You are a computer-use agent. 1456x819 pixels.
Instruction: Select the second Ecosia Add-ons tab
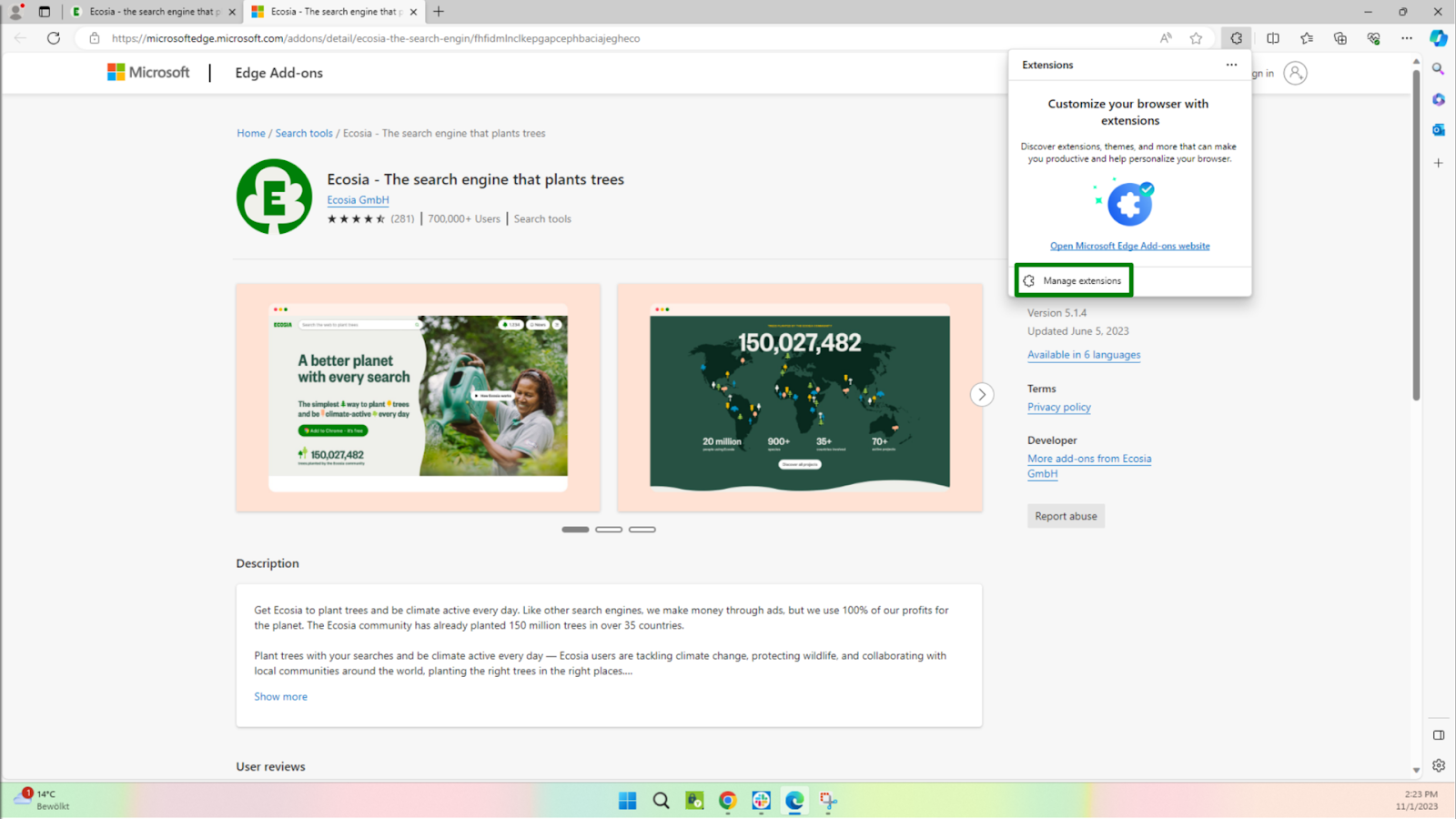pos(335,12)
